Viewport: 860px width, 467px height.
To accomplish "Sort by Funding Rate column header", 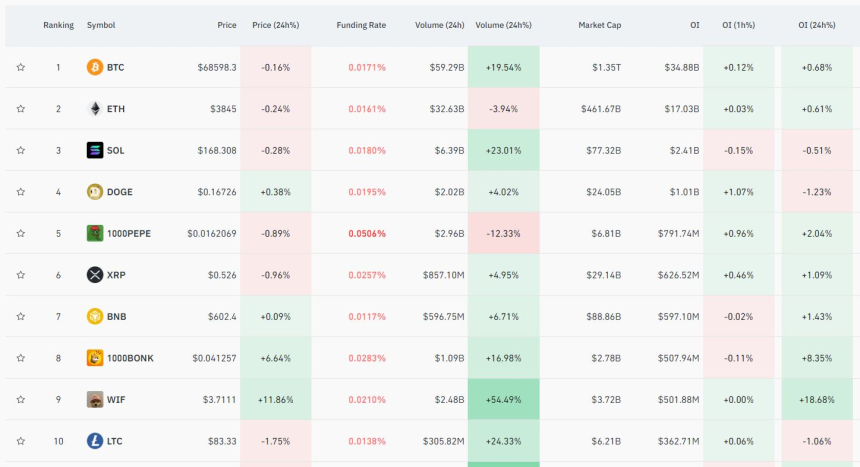I will pyautogui.click(x=361, y=24).
